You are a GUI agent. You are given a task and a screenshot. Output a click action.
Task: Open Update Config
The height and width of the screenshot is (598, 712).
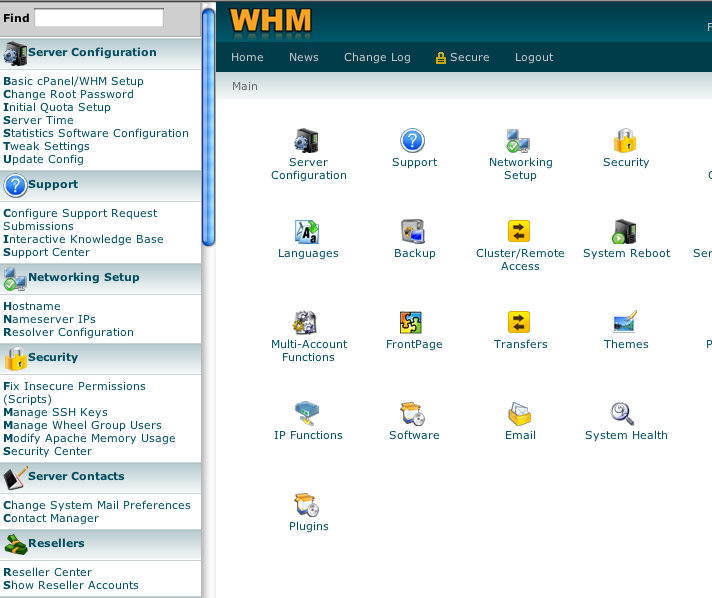44,159
